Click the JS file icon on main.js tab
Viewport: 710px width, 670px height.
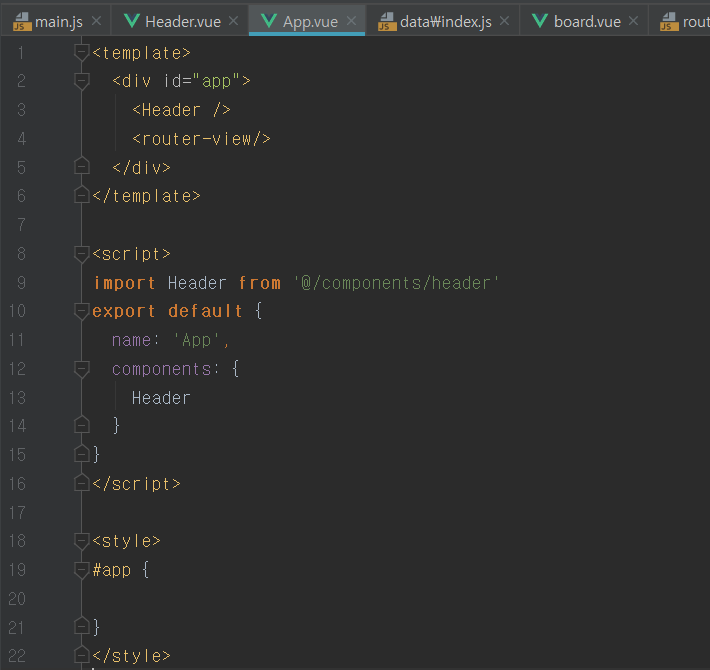[22, 21]
